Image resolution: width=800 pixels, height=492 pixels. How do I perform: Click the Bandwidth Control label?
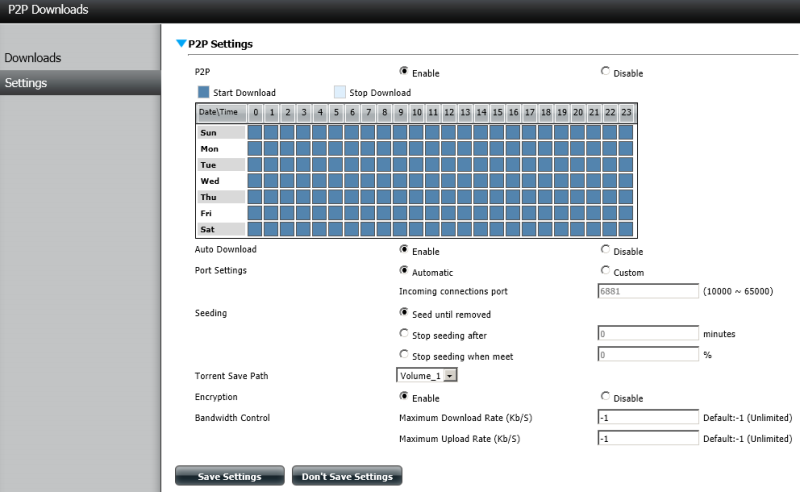[x=232, y=417]
